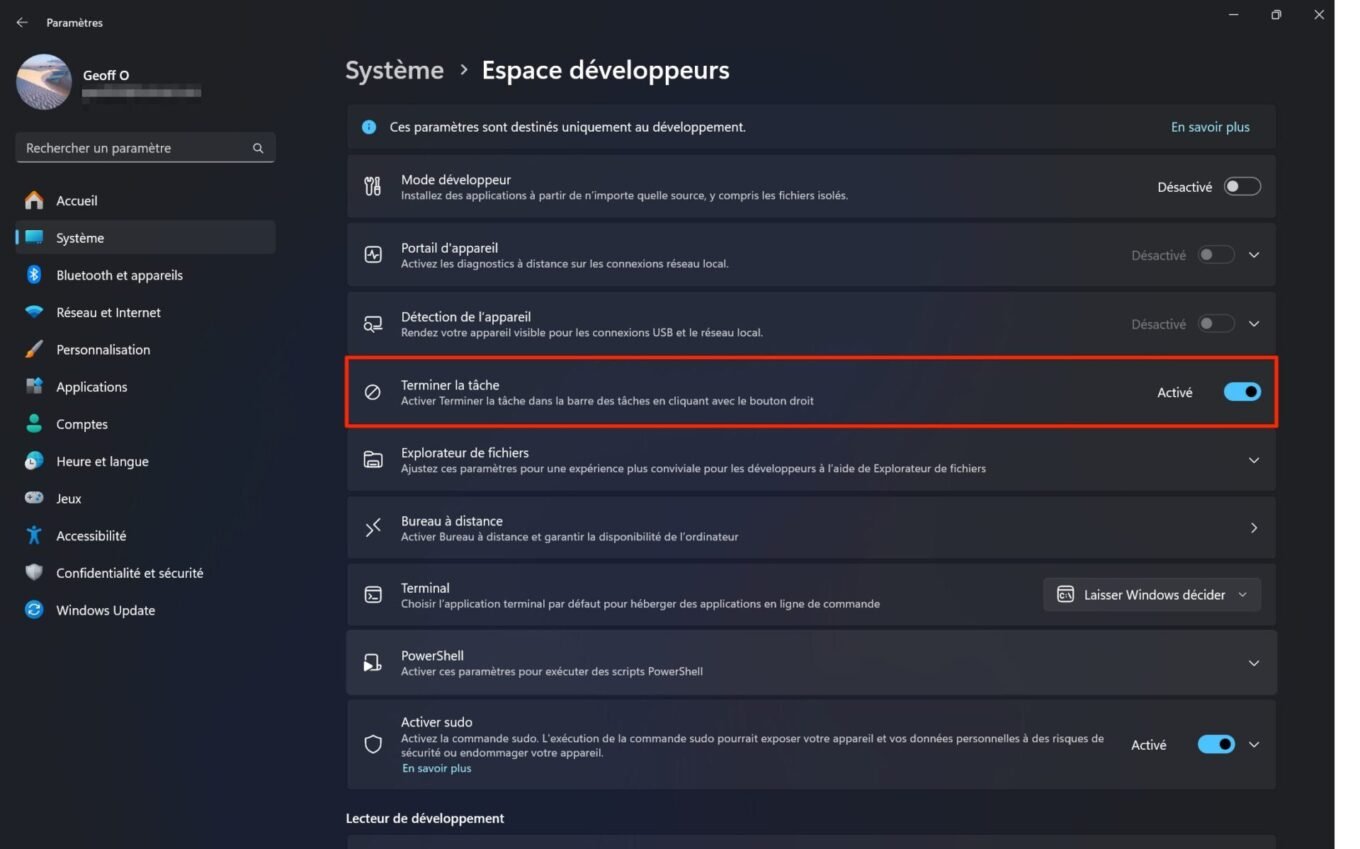Click the info icon in the development notice
1360x849 pixels.
(369, 127)
